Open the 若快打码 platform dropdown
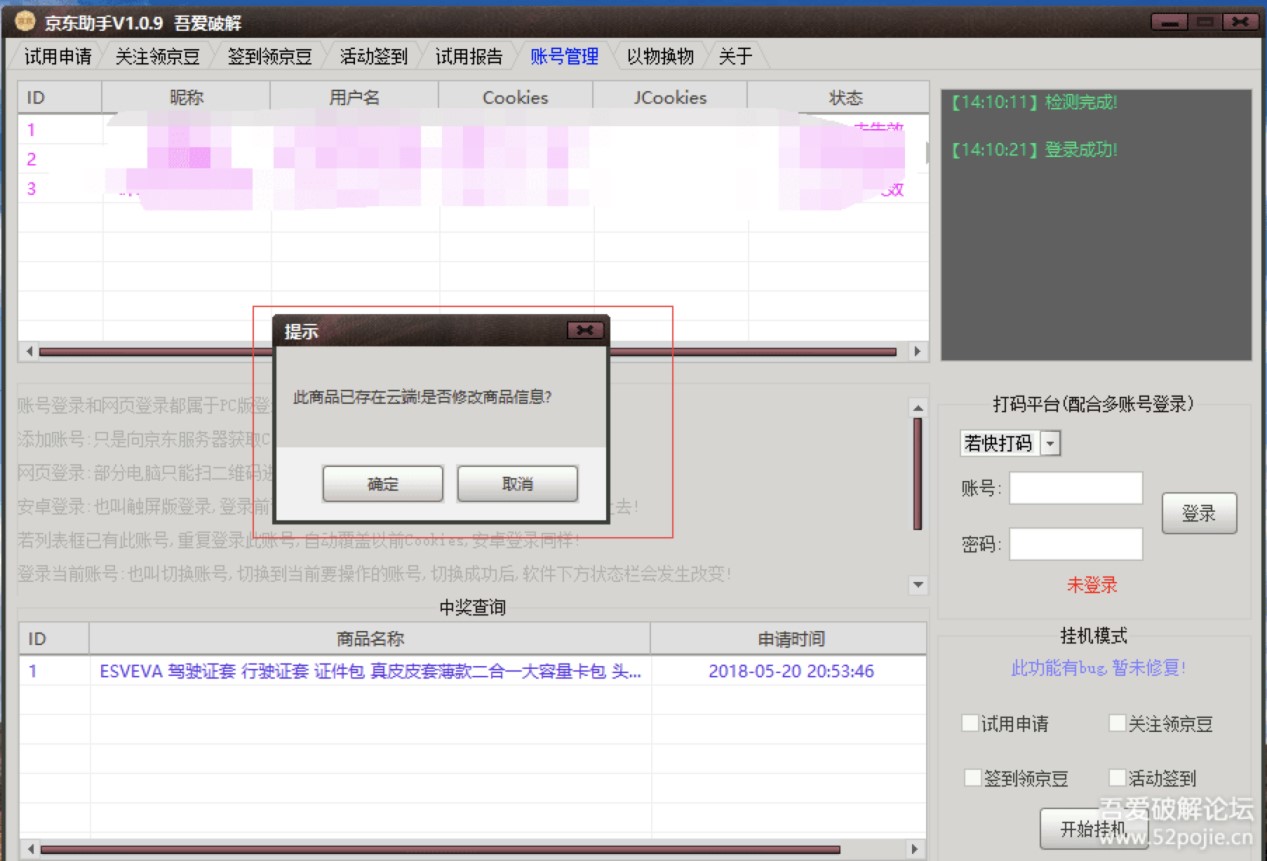 pyautogui.click(x=1051, y=442)
